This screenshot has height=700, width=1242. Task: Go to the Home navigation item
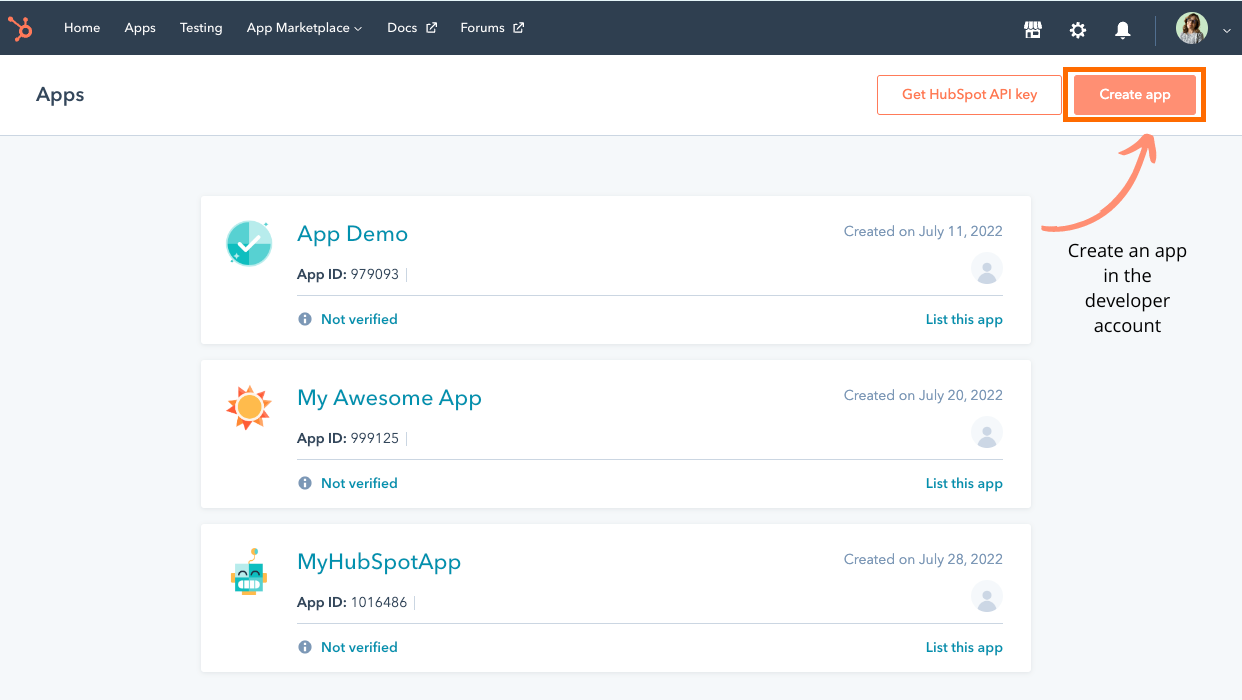click(81, 28)
